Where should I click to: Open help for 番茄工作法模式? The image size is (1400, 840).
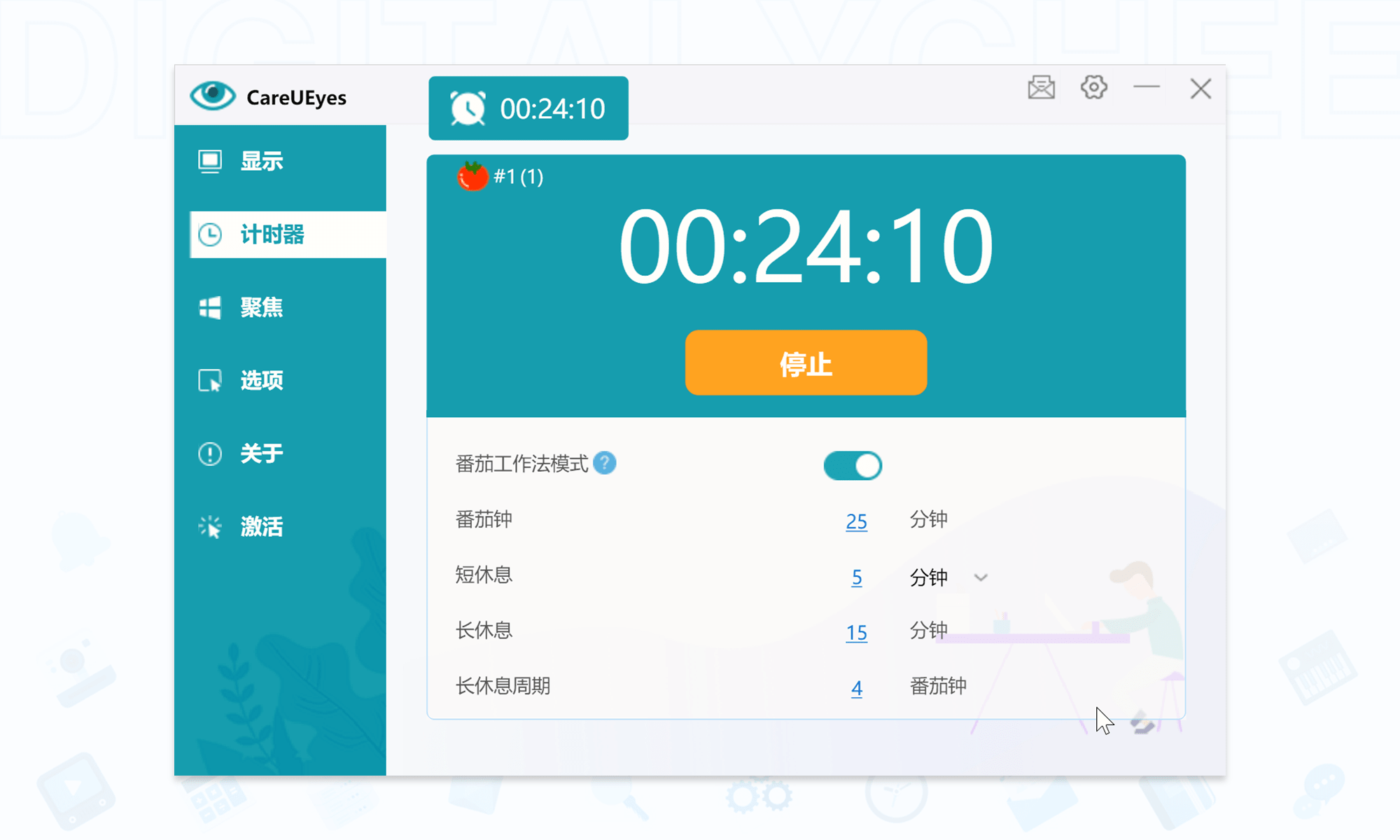pos(605,463)
